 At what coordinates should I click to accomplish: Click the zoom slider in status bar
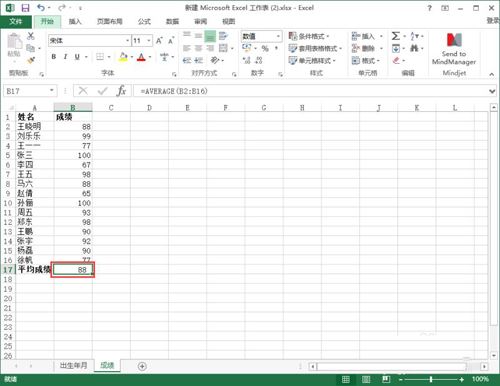pyautogui.click(x=431, y=379)
